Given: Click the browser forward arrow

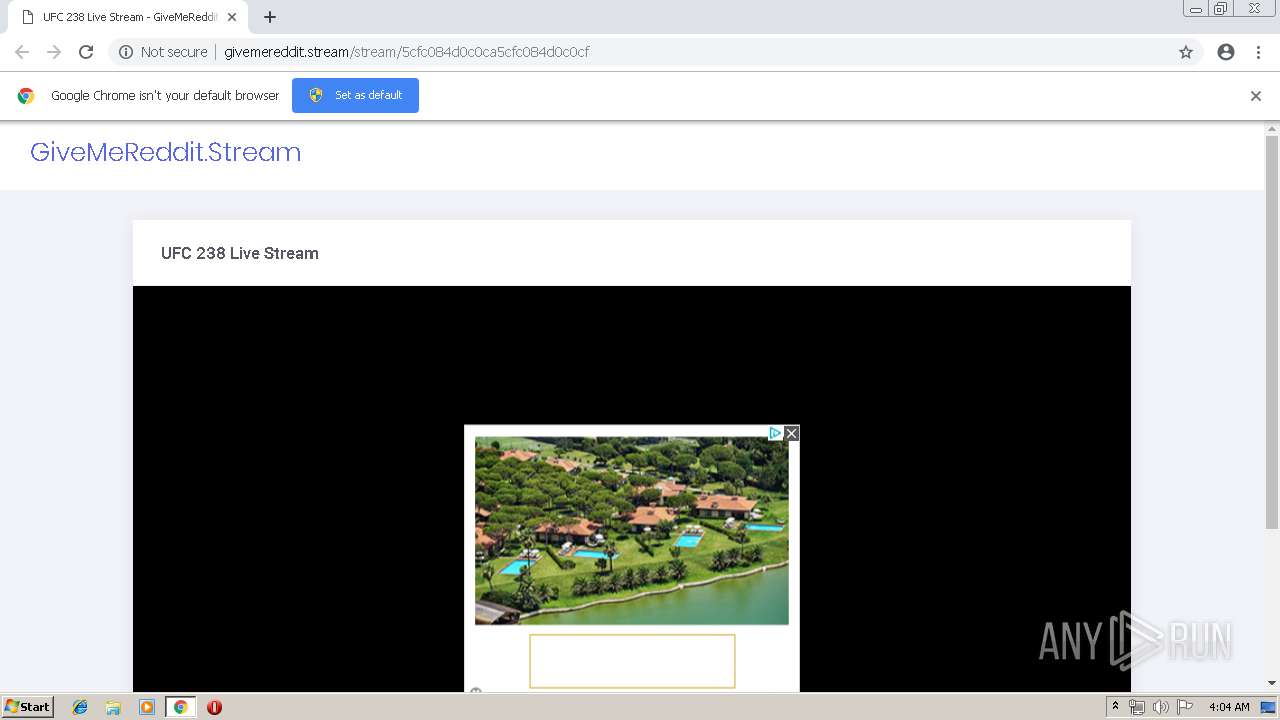Looking at the screenshot, I should pyautogui.click(x=54, y=52).
